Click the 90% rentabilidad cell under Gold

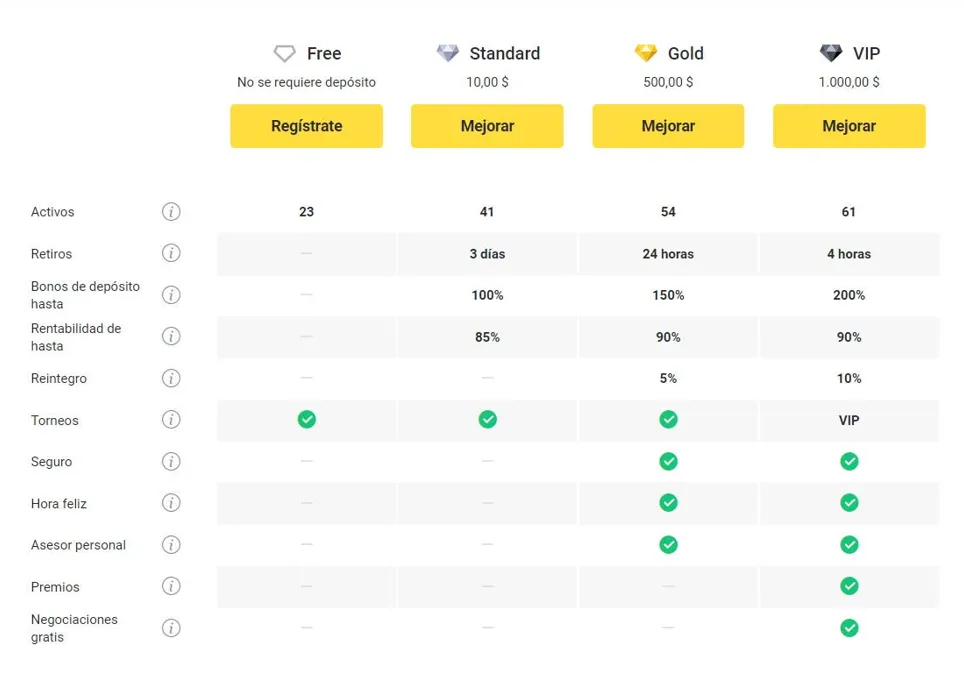[x=668, y=337]
